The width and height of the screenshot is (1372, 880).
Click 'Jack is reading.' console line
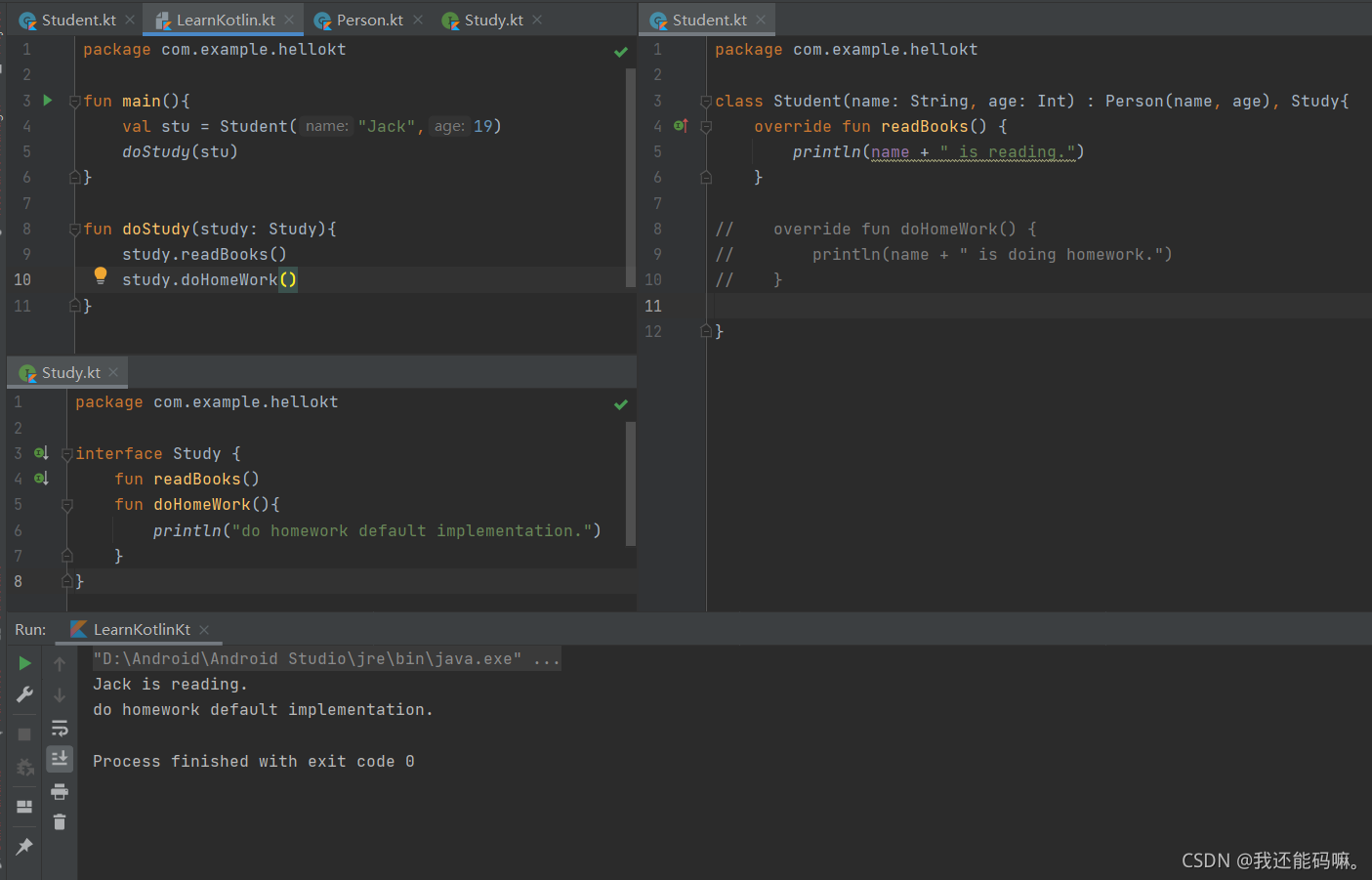170,685
